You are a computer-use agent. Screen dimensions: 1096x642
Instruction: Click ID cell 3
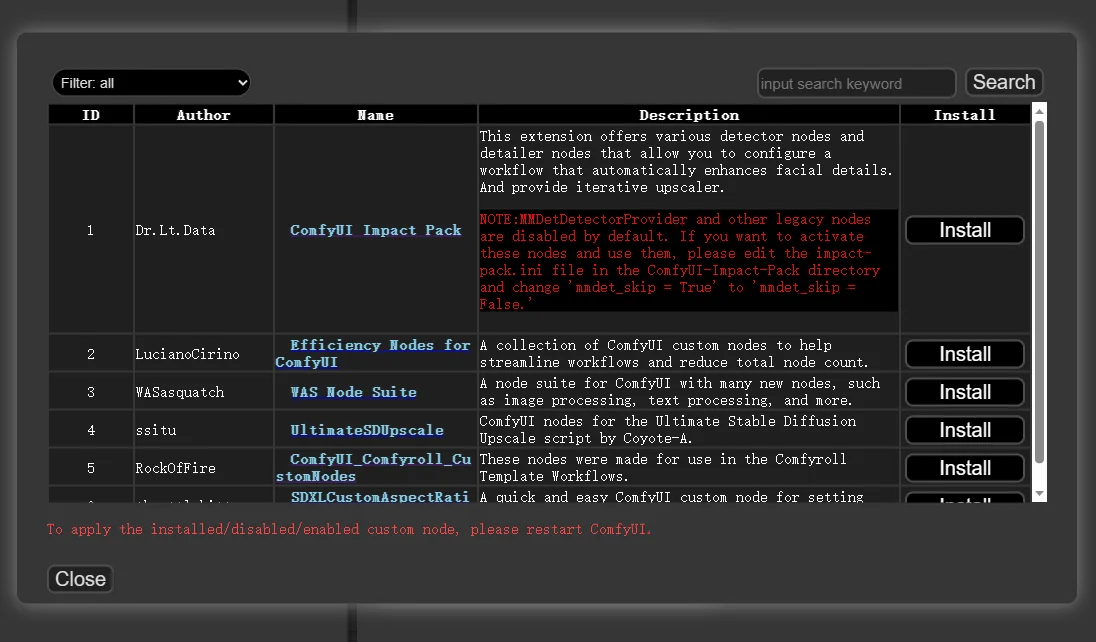[91, 392]
